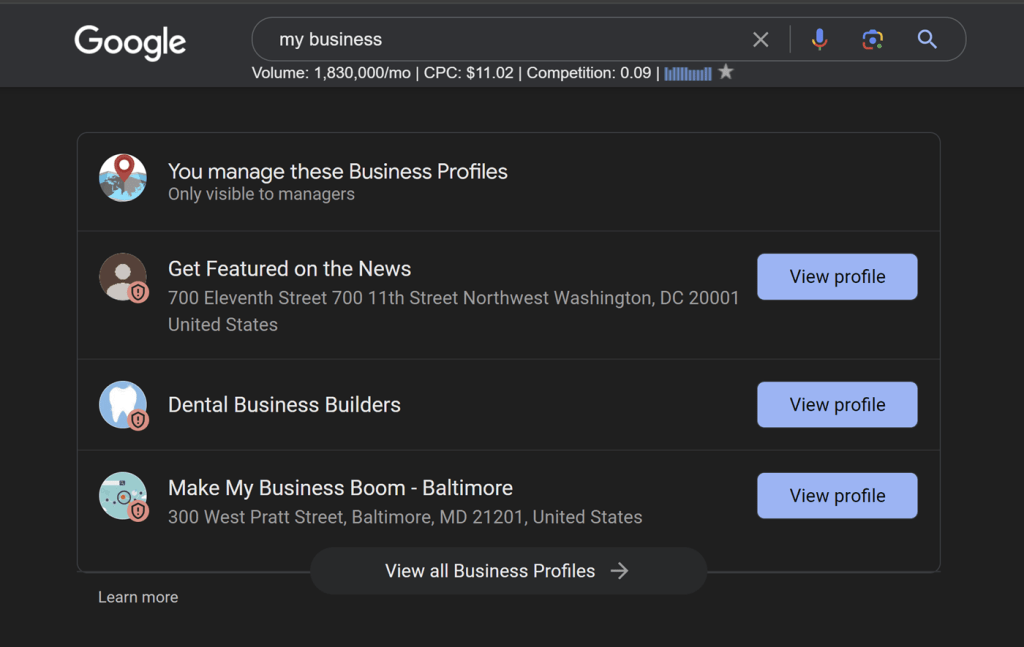View profile for Make My Business Boom

pyautogui.click(x=837, y=496)
